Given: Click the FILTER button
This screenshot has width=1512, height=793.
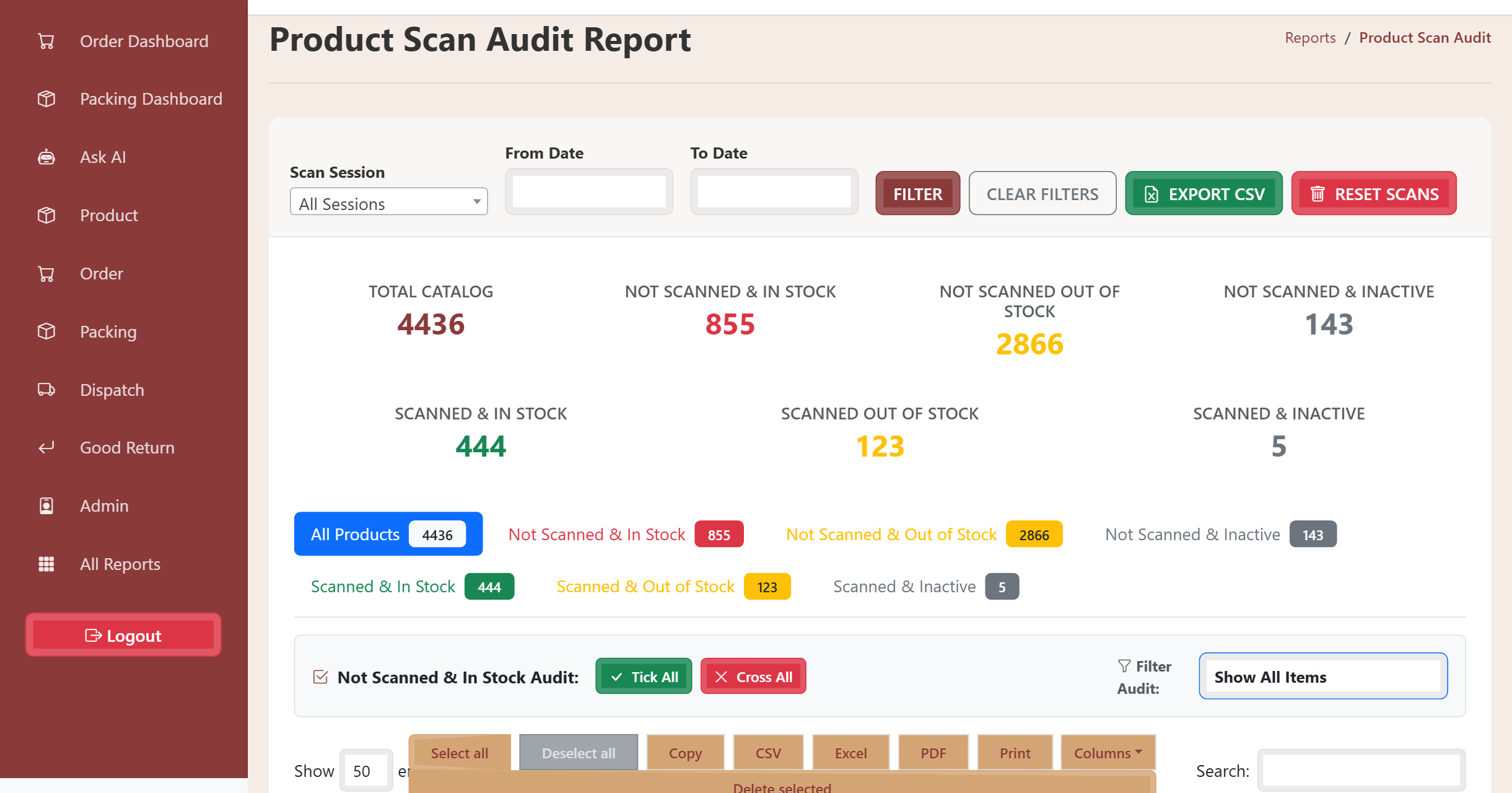Looking at the screenshot, I should coord(917,194).
